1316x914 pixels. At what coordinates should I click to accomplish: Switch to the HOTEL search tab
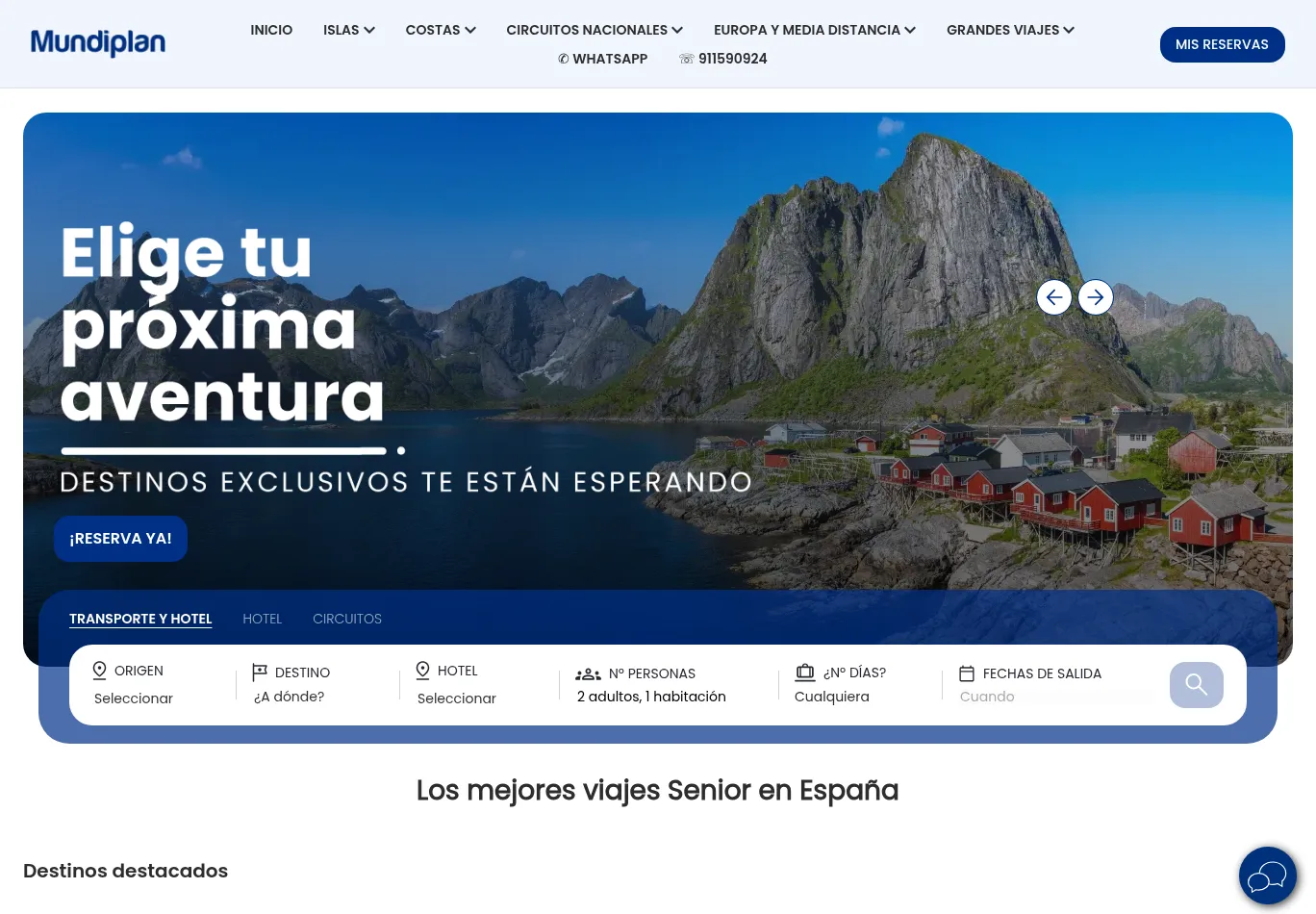[263, 619]
